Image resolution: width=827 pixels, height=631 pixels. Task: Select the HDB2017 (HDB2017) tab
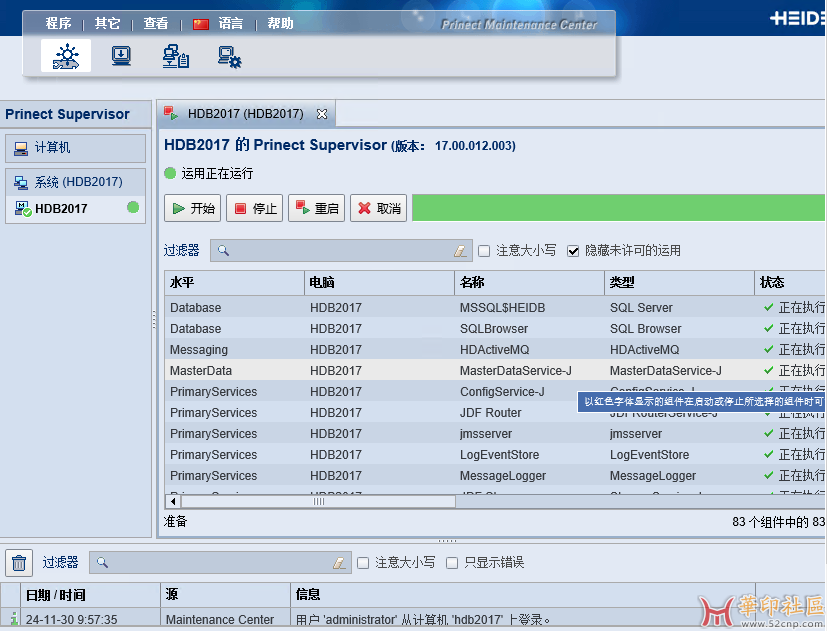point(246,113)
